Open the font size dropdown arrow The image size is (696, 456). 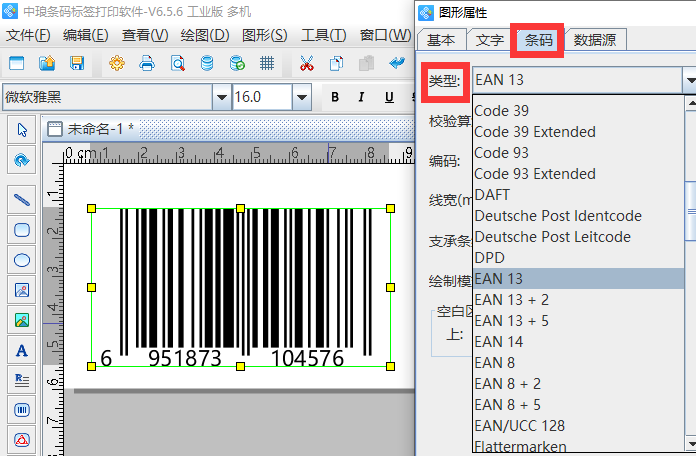301,97
